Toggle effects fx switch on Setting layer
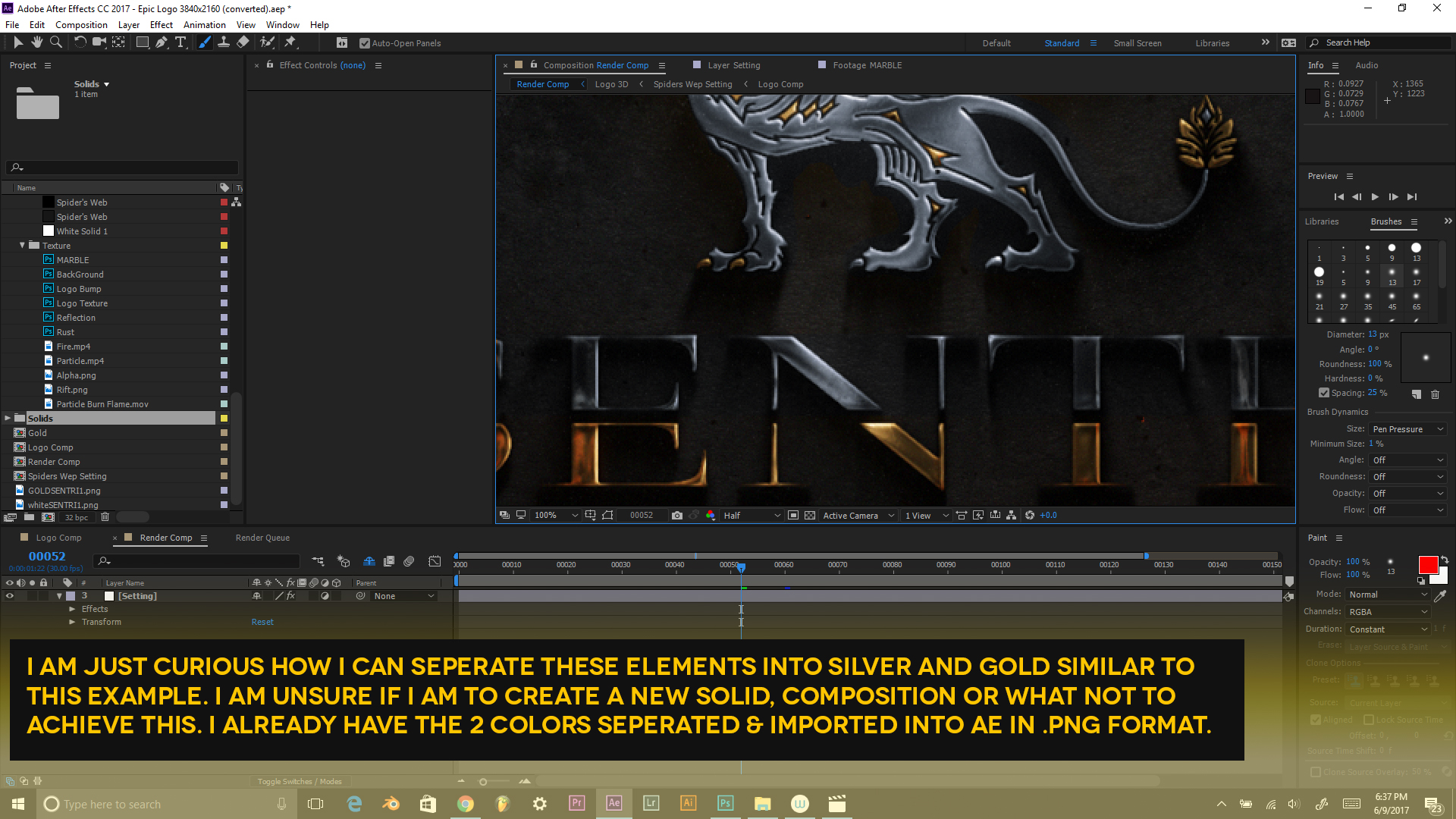This screenshot has height=819, width=1456. click(290, 596)
